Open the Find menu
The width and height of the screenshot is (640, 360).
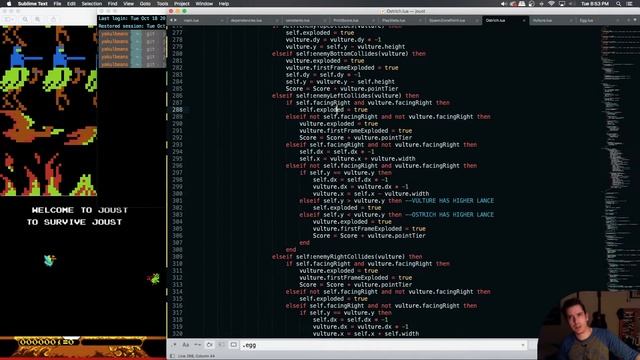(112, 4)
